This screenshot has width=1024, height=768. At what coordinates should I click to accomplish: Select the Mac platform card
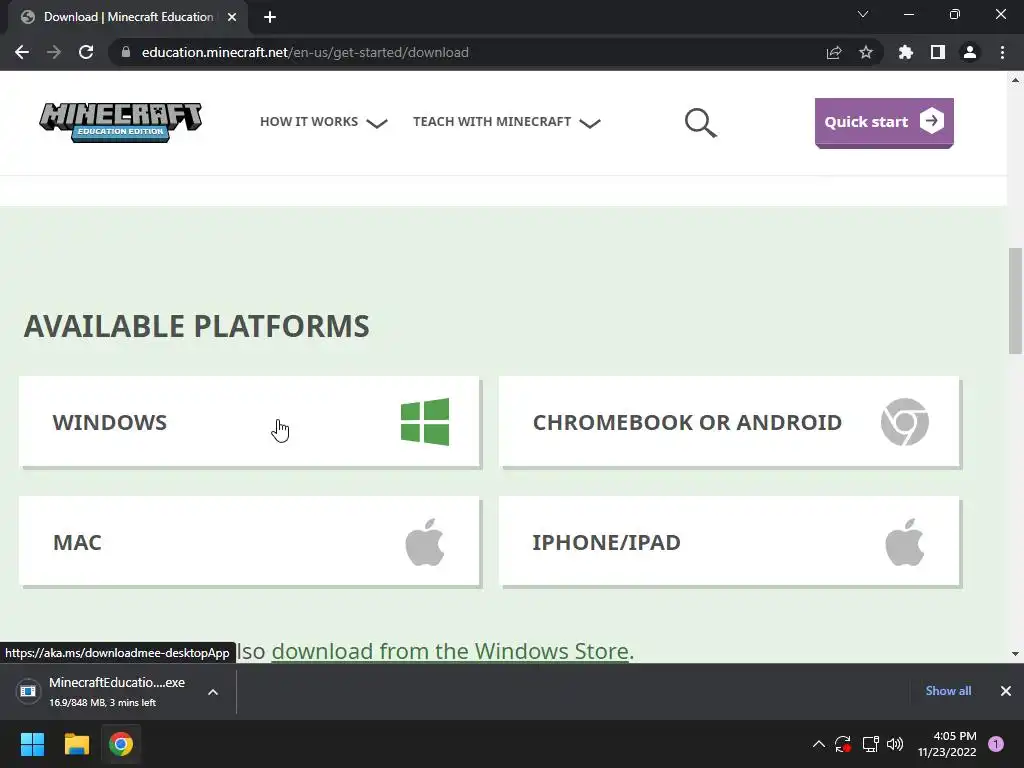click(249, 541)
